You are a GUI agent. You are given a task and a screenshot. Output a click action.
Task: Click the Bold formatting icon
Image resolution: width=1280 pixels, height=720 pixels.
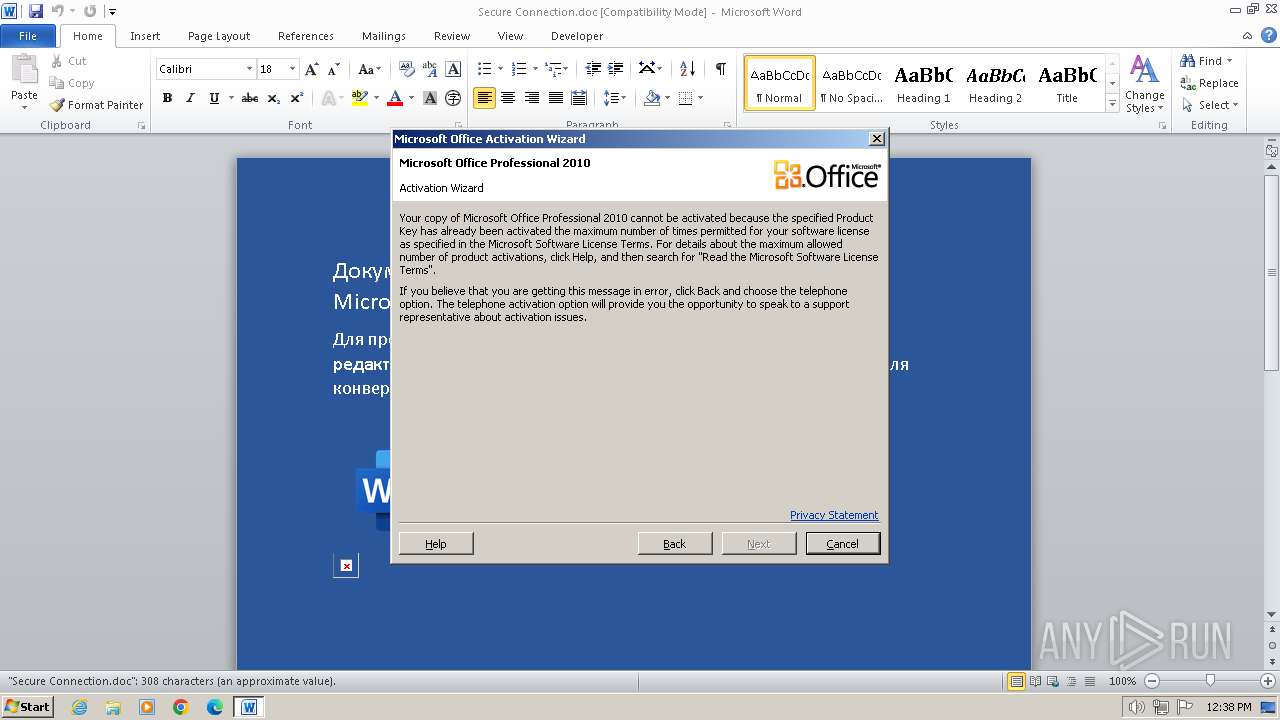coord(167,98)
